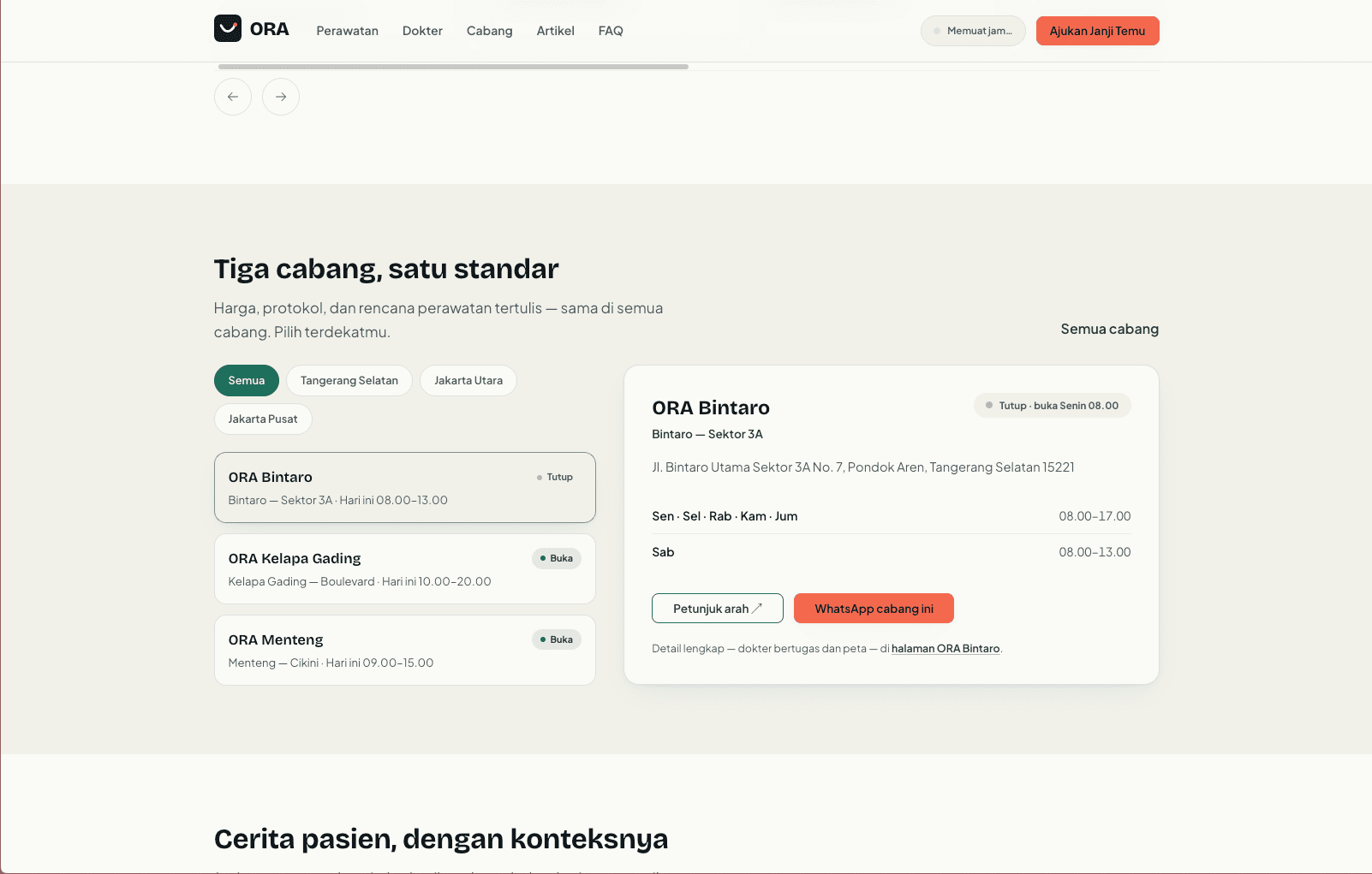Open Dokter in the navigation
This screenshot has width=1372, height=874.
423,31
